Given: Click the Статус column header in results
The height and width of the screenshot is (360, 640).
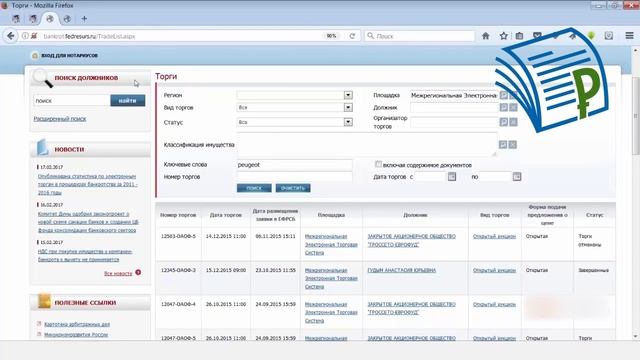Looking at the screenshot, I should [594, 215].
